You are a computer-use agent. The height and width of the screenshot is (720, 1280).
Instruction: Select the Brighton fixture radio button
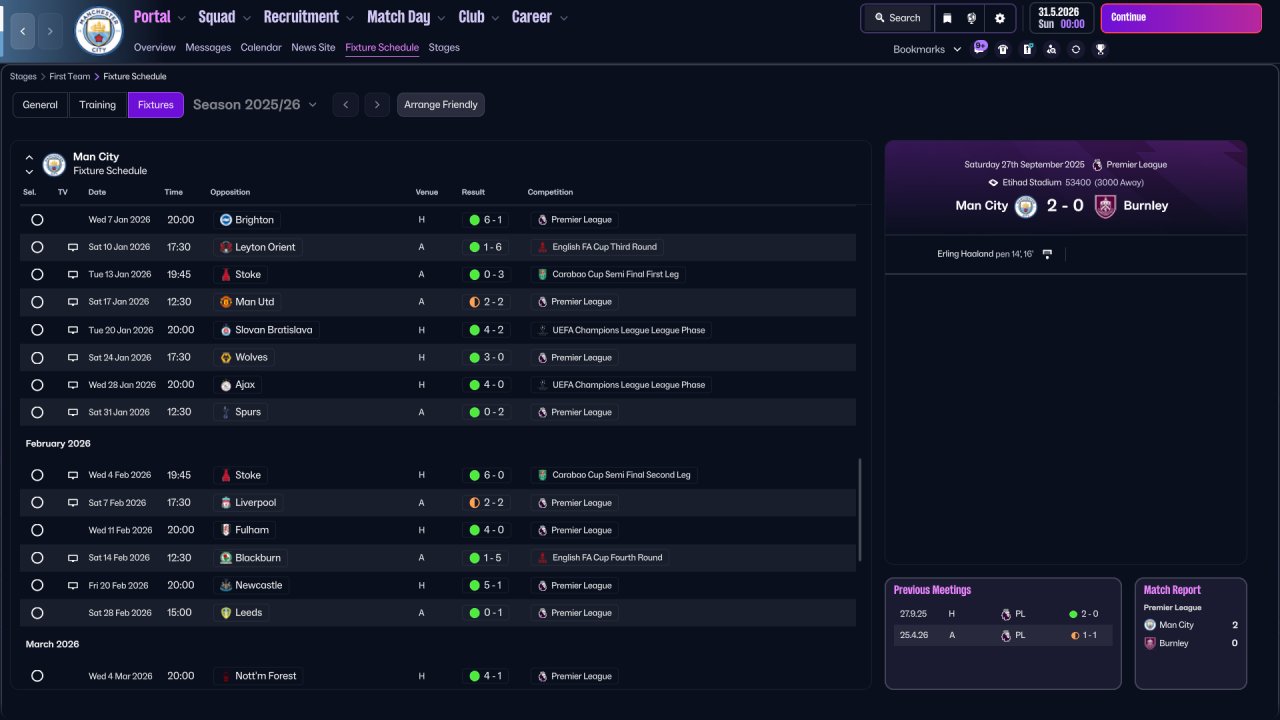click(37, 220)
